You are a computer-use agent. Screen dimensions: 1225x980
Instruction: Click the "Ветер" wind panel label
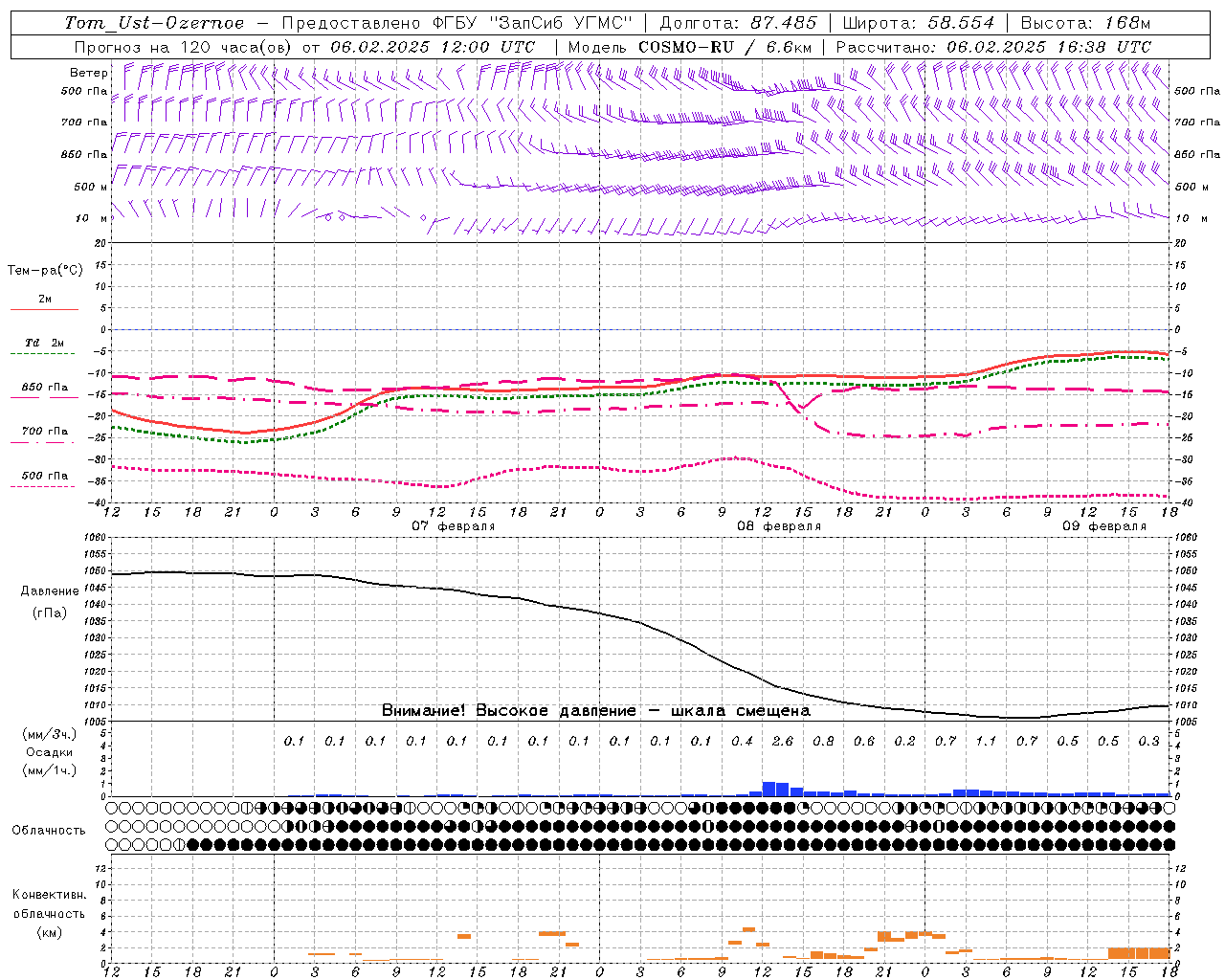pyautogui.click(x=89, y=73)
